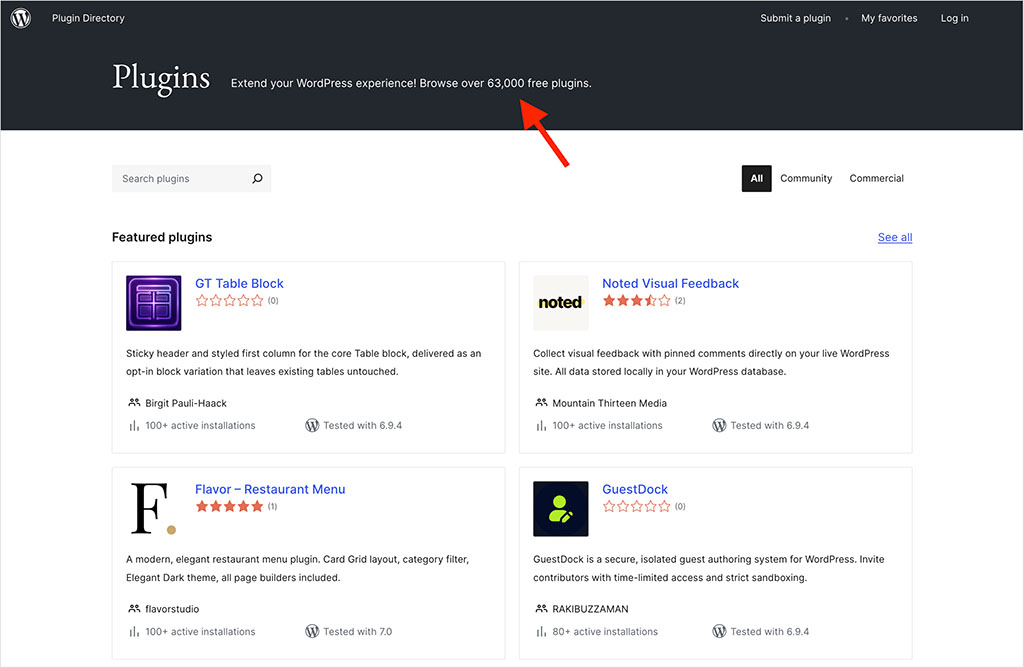Click the WordPress icon in GuestDock card
Viewport: 1024px width, 668px height.
[x=719, y=631]
